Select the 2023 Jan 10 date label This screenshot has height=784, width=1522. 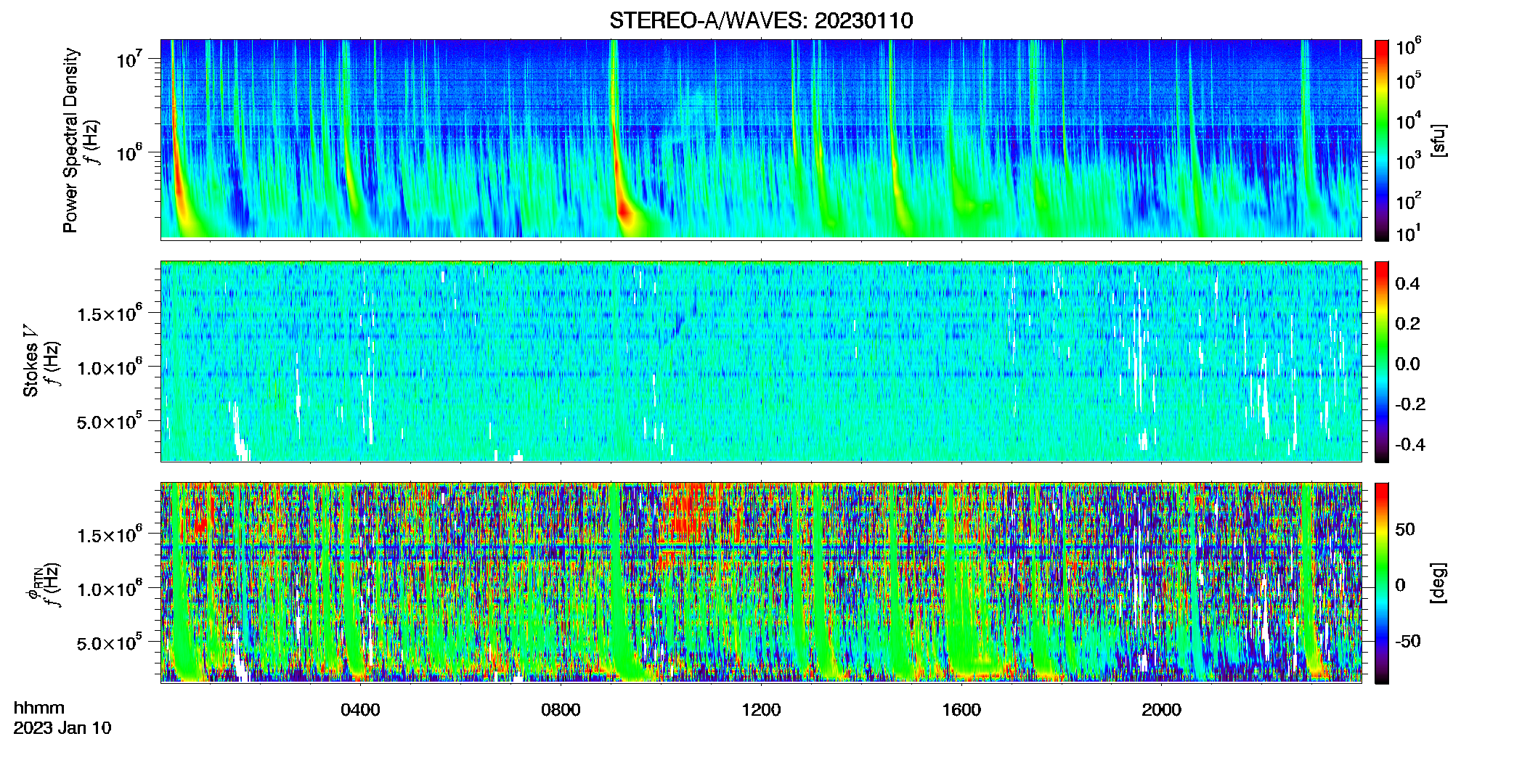62,728
